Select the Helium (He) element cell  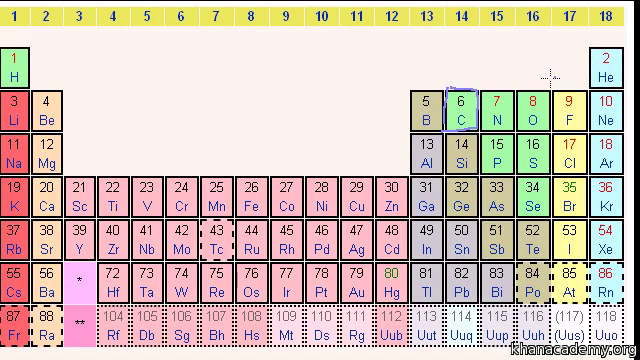click(606, 68)
